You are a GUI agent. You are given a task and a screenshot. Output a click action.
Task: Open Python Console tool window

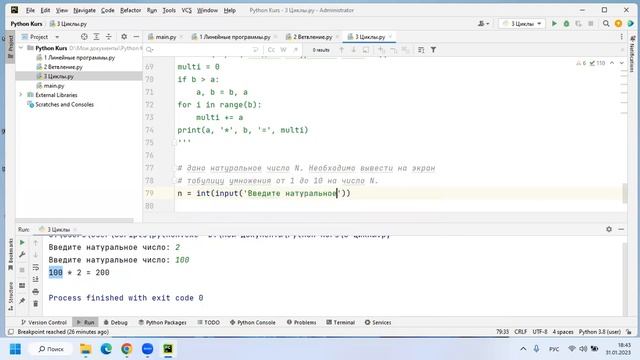(253, 322)
